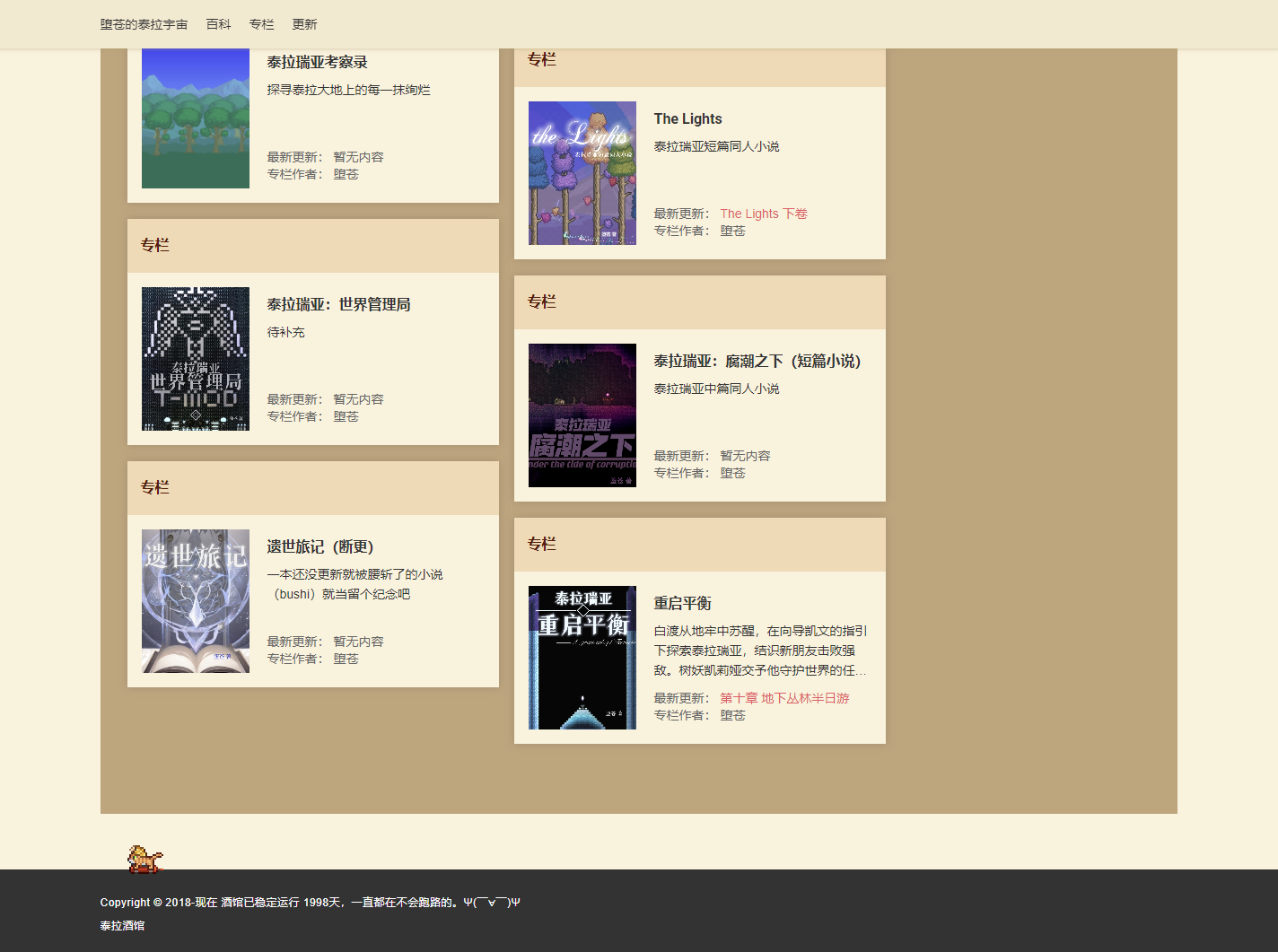Image resolution: width=1278 pixels, height=952 pixels.
Task: Click author link 堕苍 under The Lights
Action: coord(732,230)
